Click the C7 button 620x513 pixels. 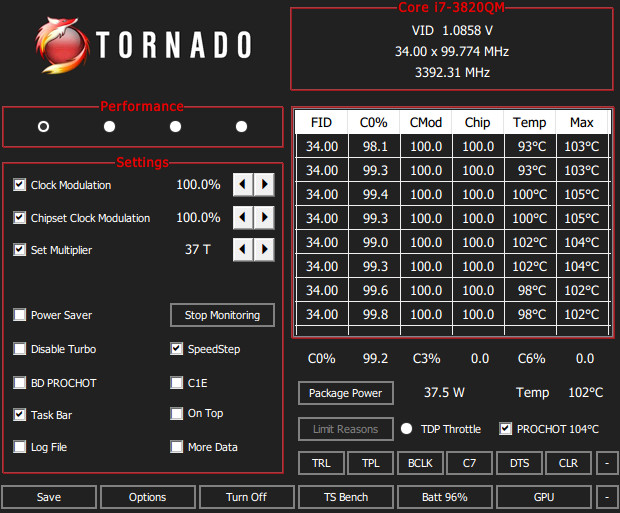coord(469,463)
